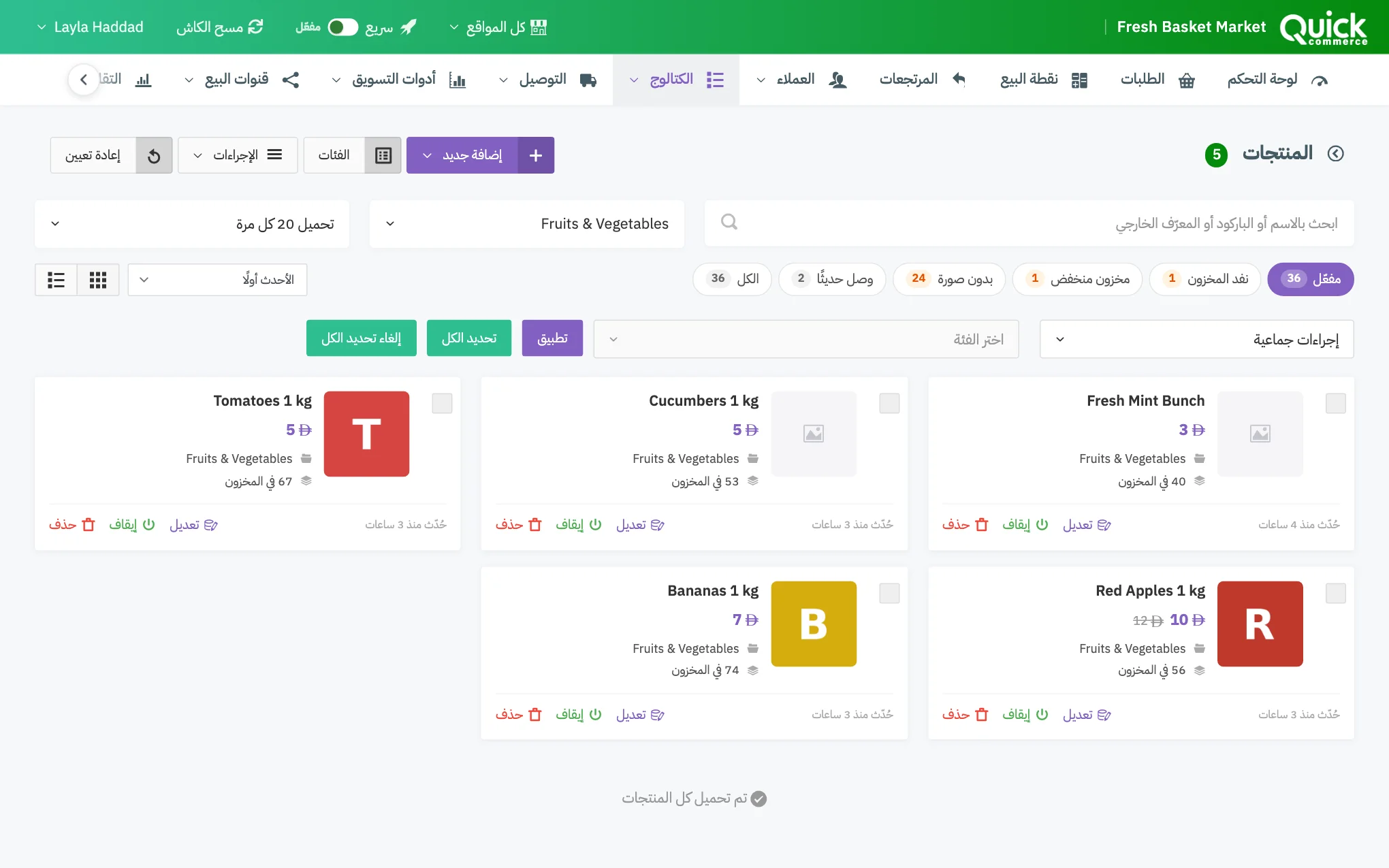The height and width of the screenshot is (868, 1389).
Task: Click the purple تطبيق apply button
Action: (552, 338)
